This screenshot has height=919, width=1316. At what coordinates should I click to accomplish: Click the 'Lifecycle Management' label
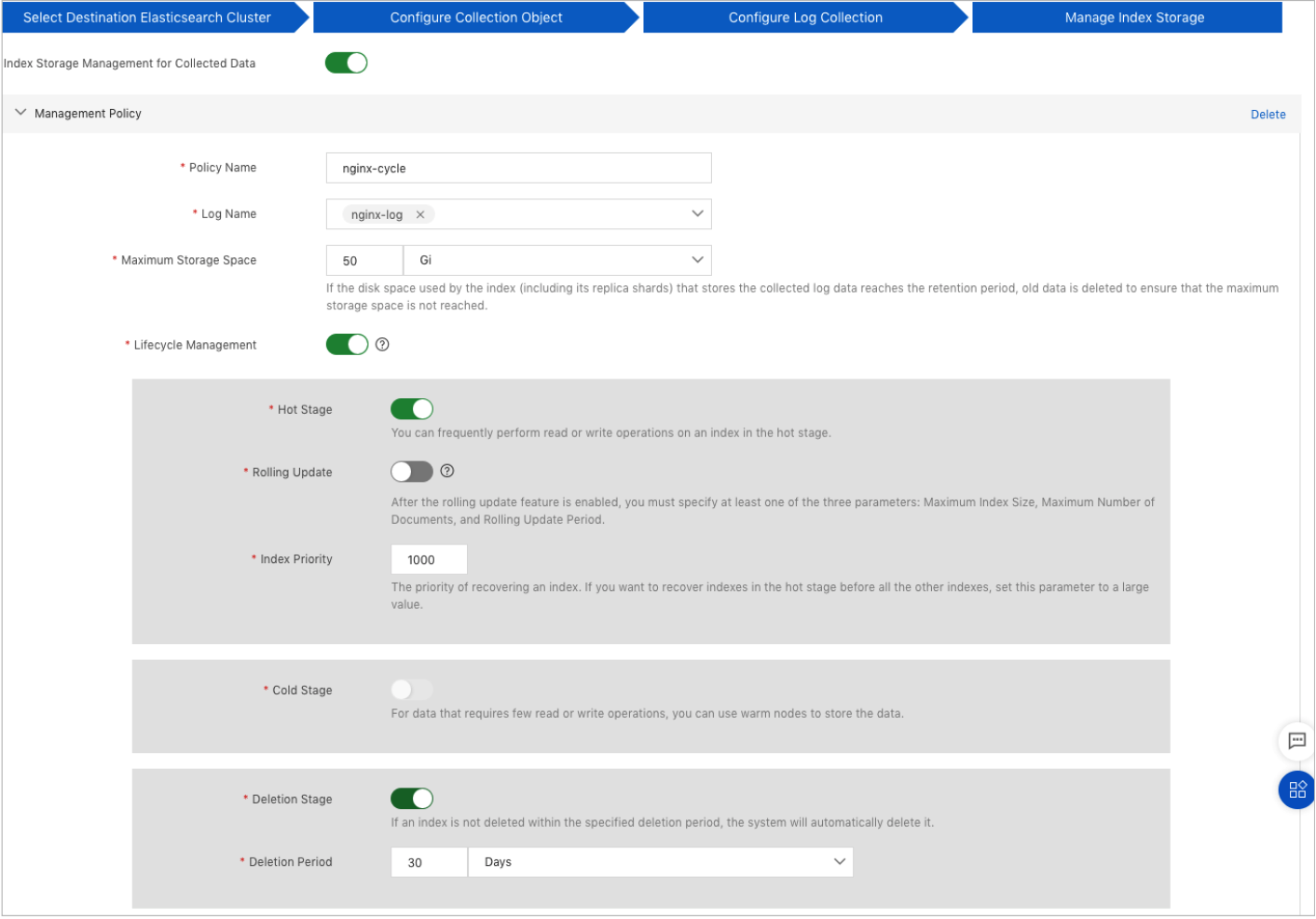pyautogui.click(x=195, y=345)
